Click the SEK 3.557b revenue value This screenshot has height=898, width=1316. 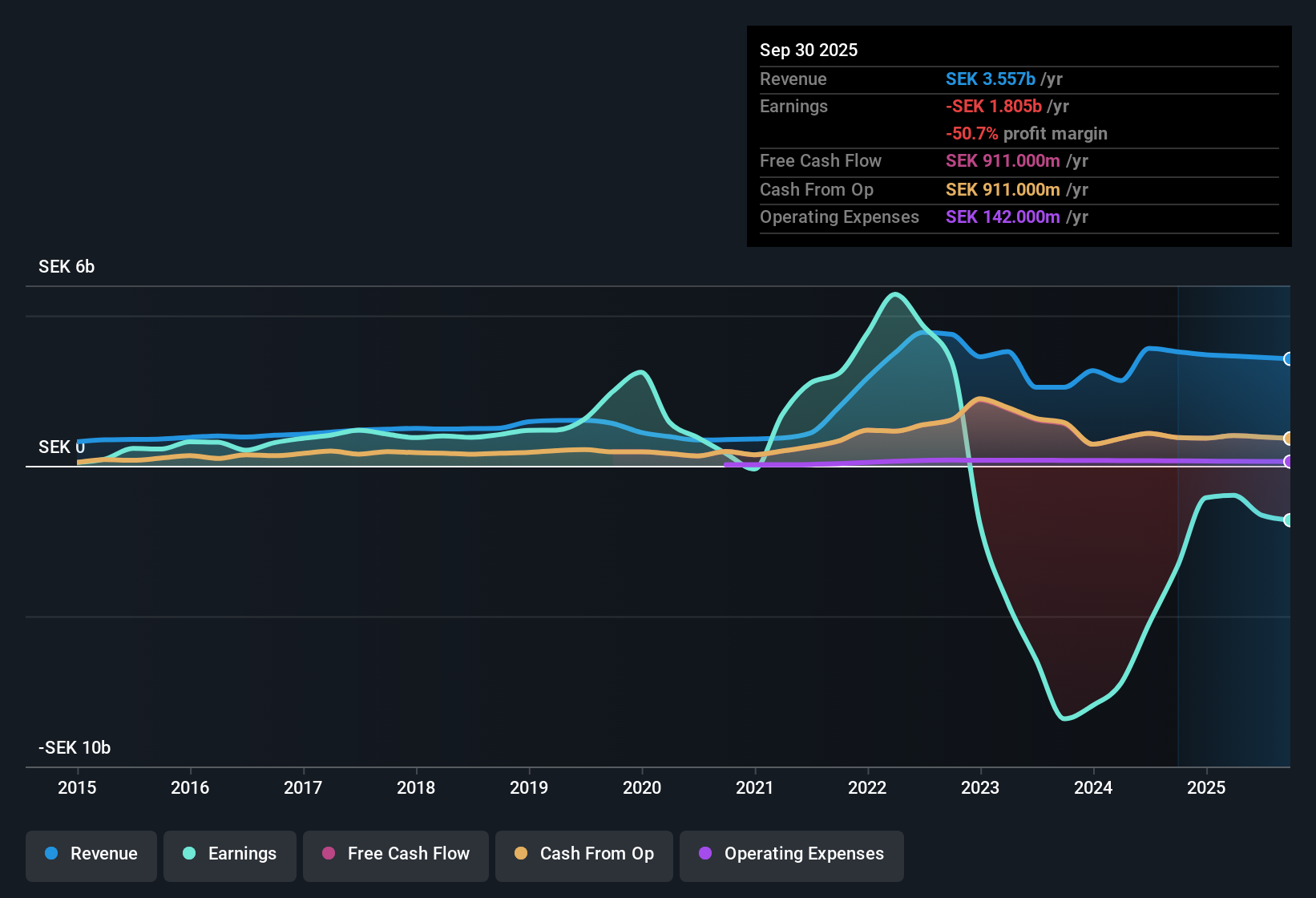click(990, 79)
